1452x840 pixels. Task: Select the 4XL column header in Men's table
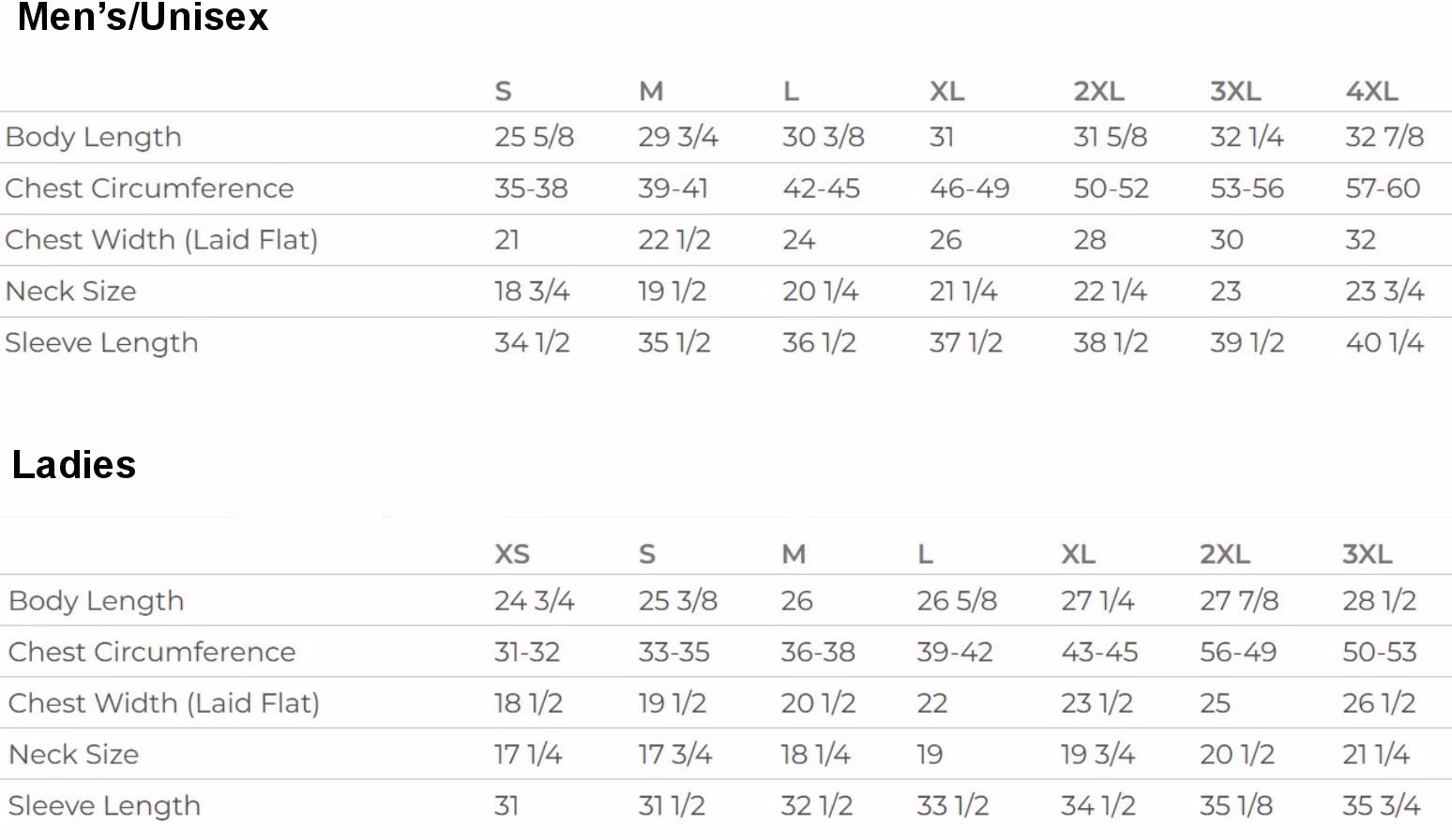(1371, 91)
